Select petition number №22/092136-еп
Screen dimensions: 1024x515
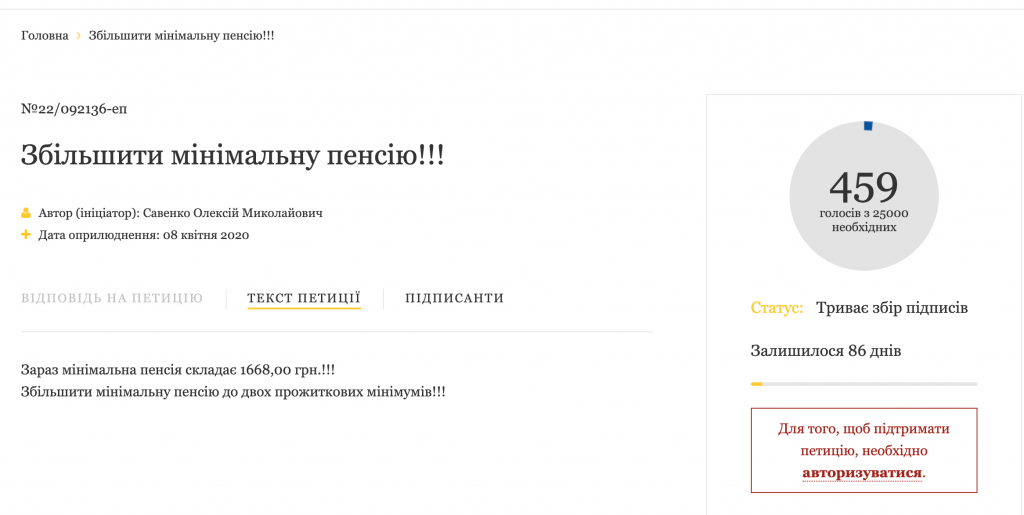point(74,109)
